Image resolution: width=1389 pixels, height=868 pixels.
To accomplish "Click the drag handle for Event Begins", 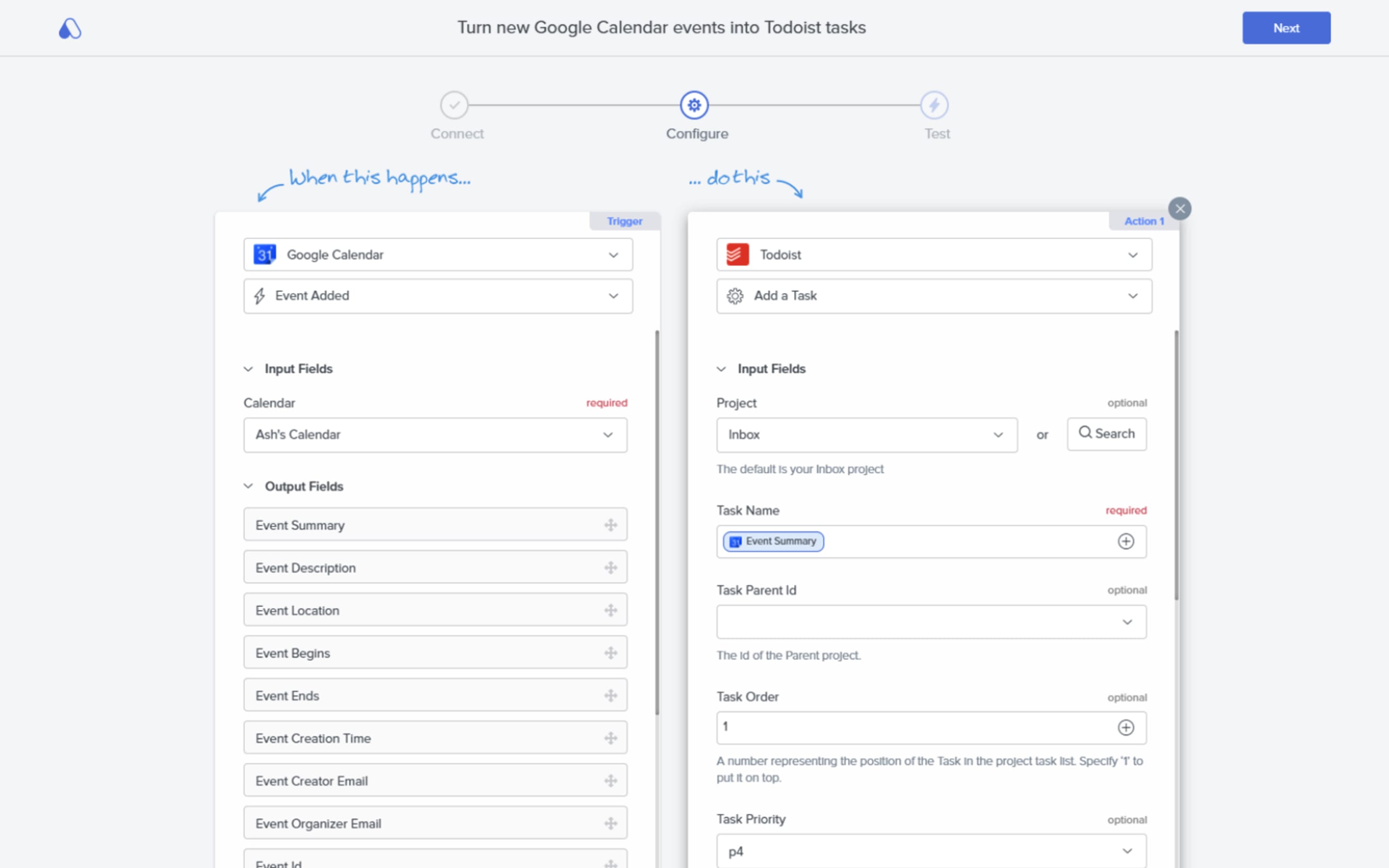I will (611, 653).
